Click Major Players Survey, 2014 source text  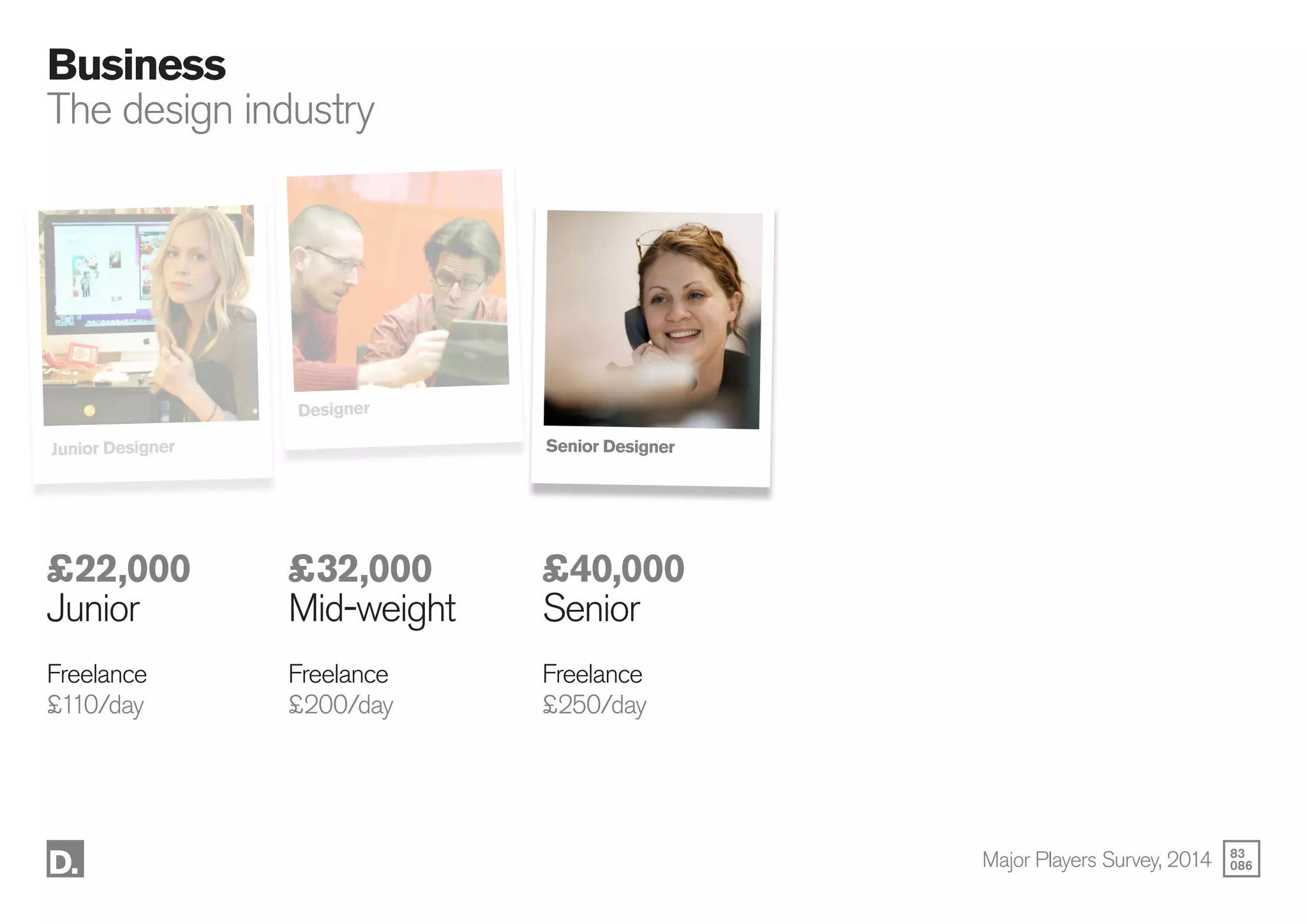tap(1096, 860)
